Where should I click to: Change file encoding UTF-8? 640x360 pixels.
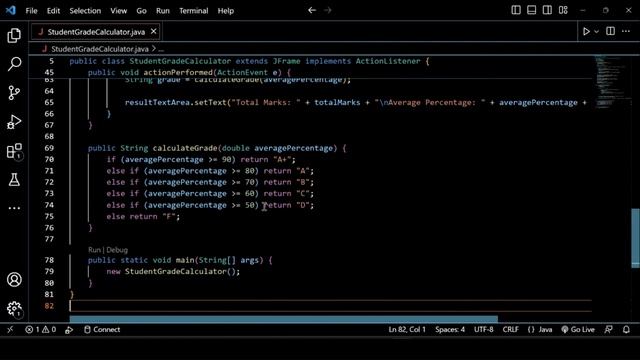[484, 329]
